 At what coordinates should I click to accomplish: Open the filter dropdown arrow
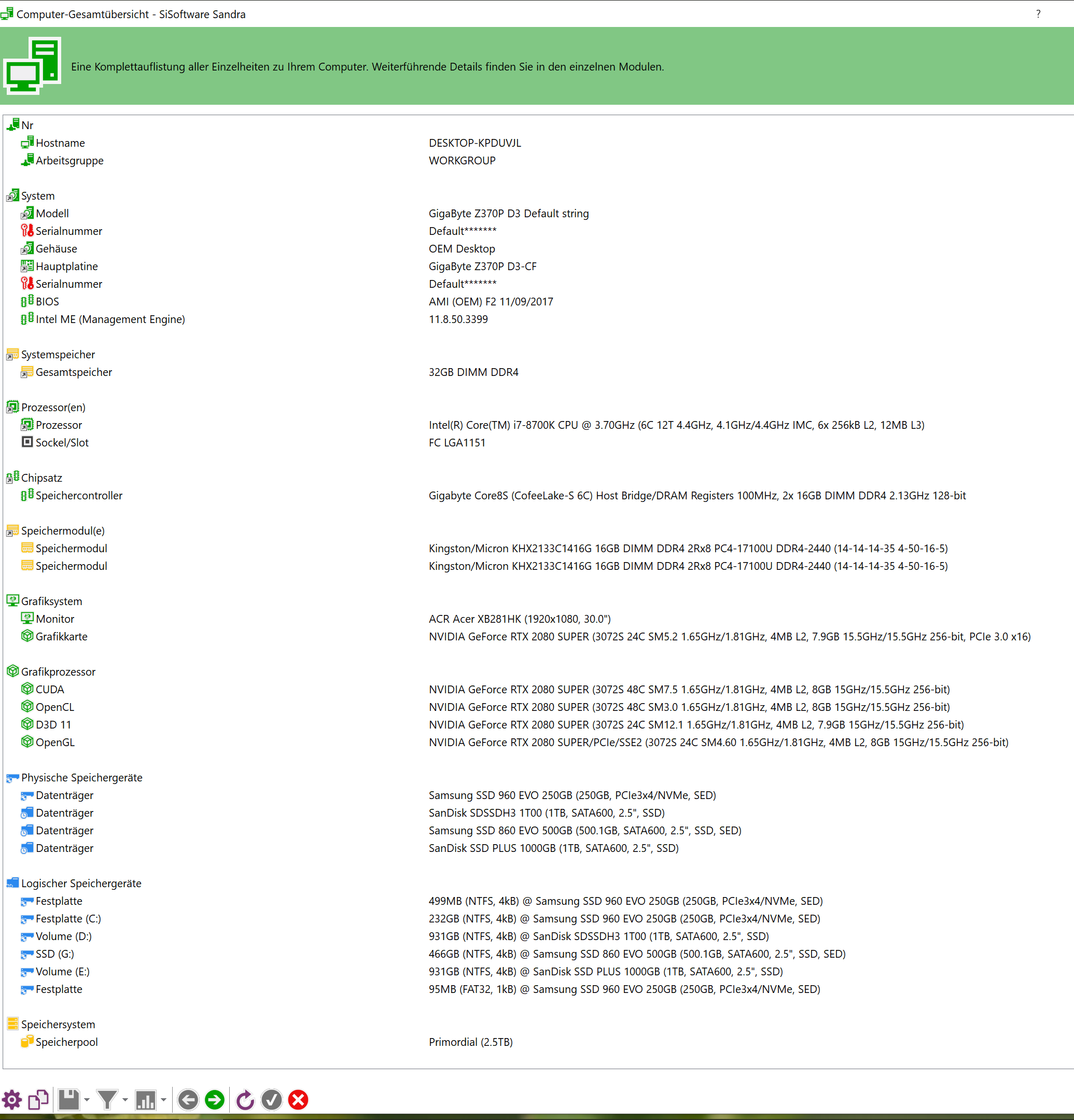click(125, 1100)
